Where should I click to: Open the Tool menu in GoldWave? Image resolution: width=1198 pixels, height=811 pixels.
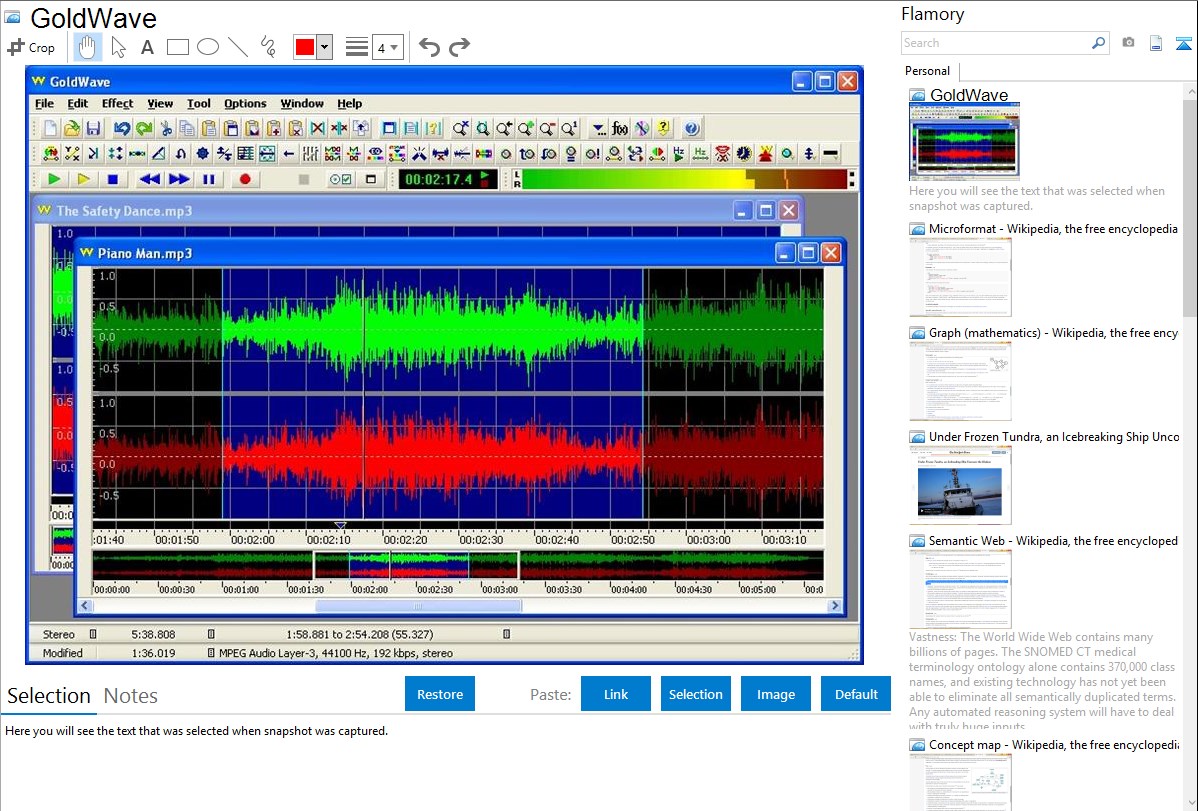[199, 103]
